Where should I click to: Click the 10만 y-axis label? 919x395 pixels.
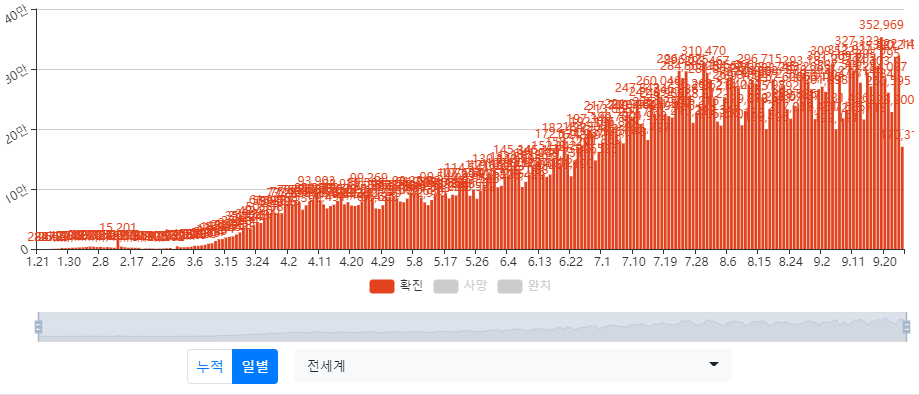[16, 195]
